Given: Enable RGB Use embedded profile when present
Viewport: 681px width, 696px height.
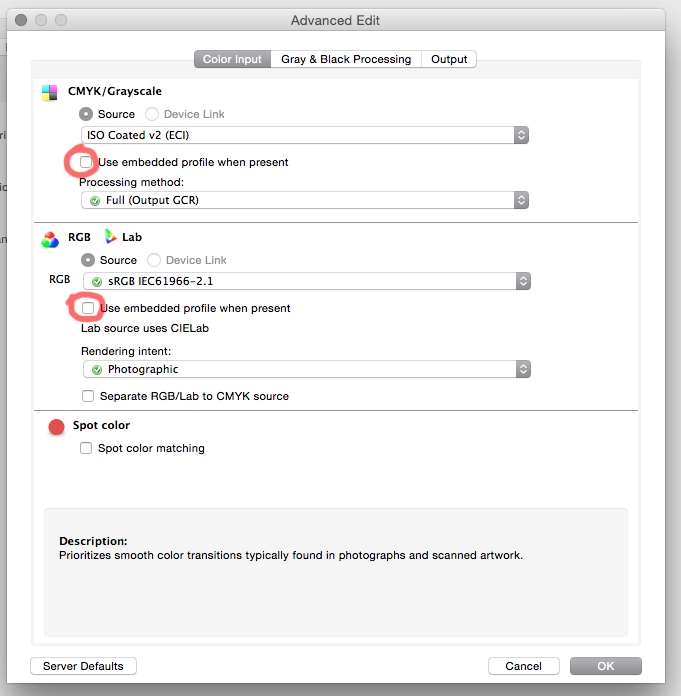Looking at the screenshot, I should 88,308.
